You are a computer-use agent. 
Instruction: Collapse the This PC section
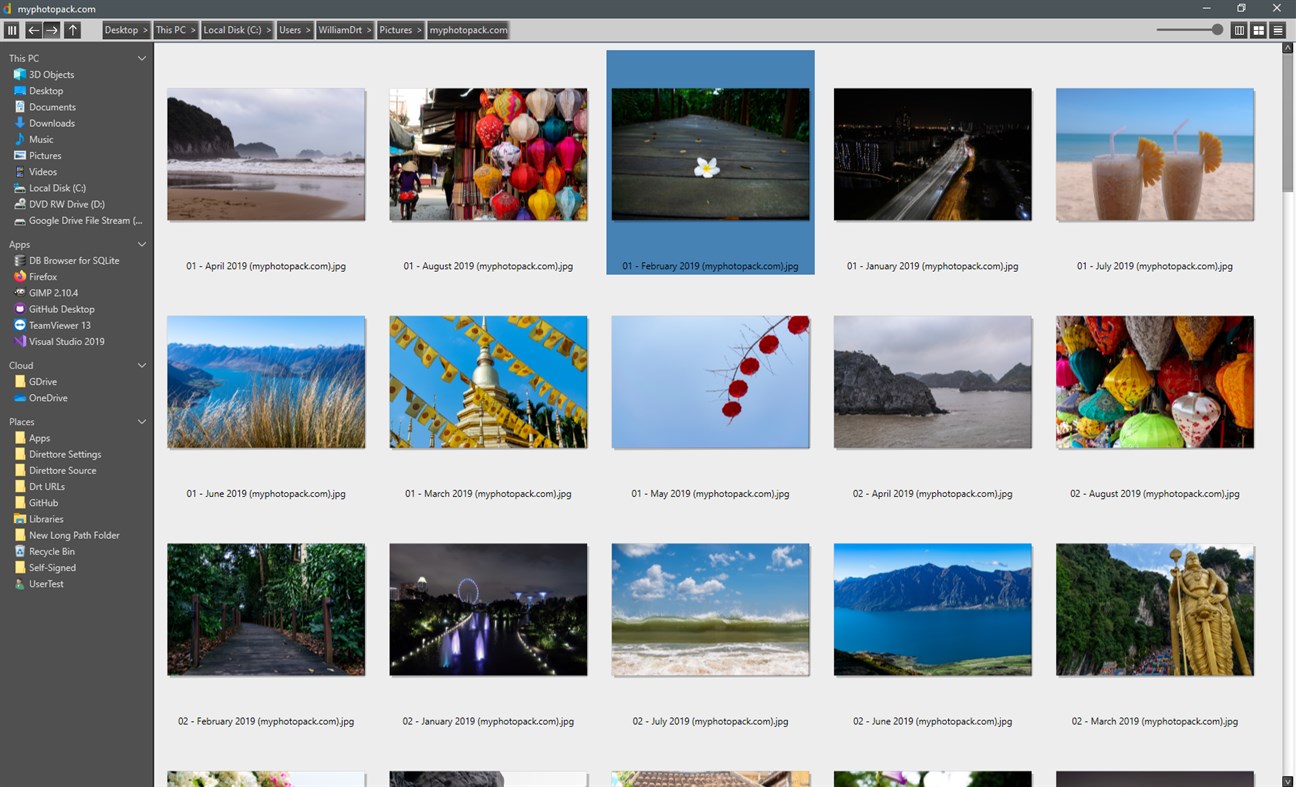141,58
